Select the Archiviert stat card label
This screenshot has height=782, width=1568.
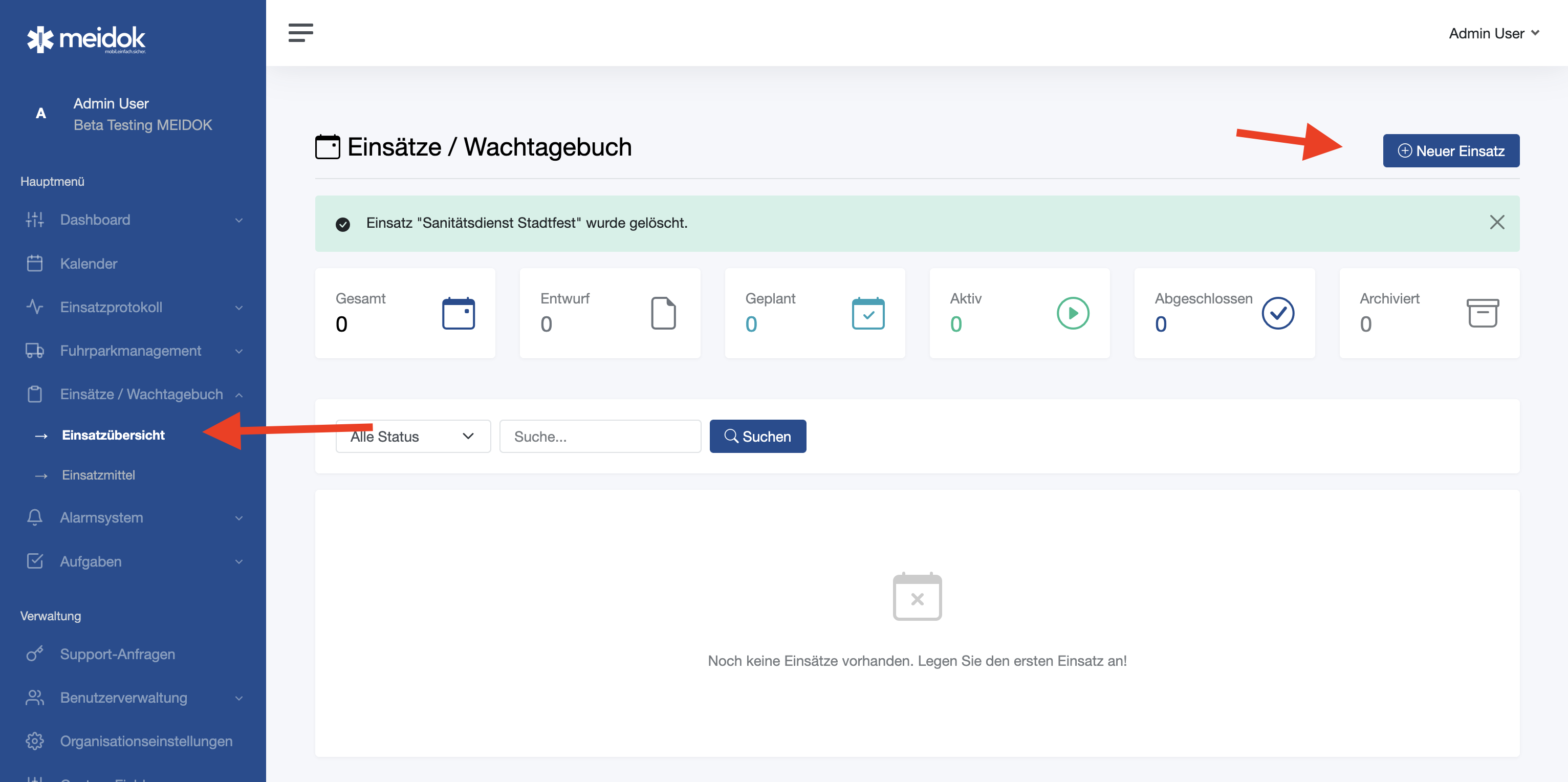click(x=1389, y=298)
